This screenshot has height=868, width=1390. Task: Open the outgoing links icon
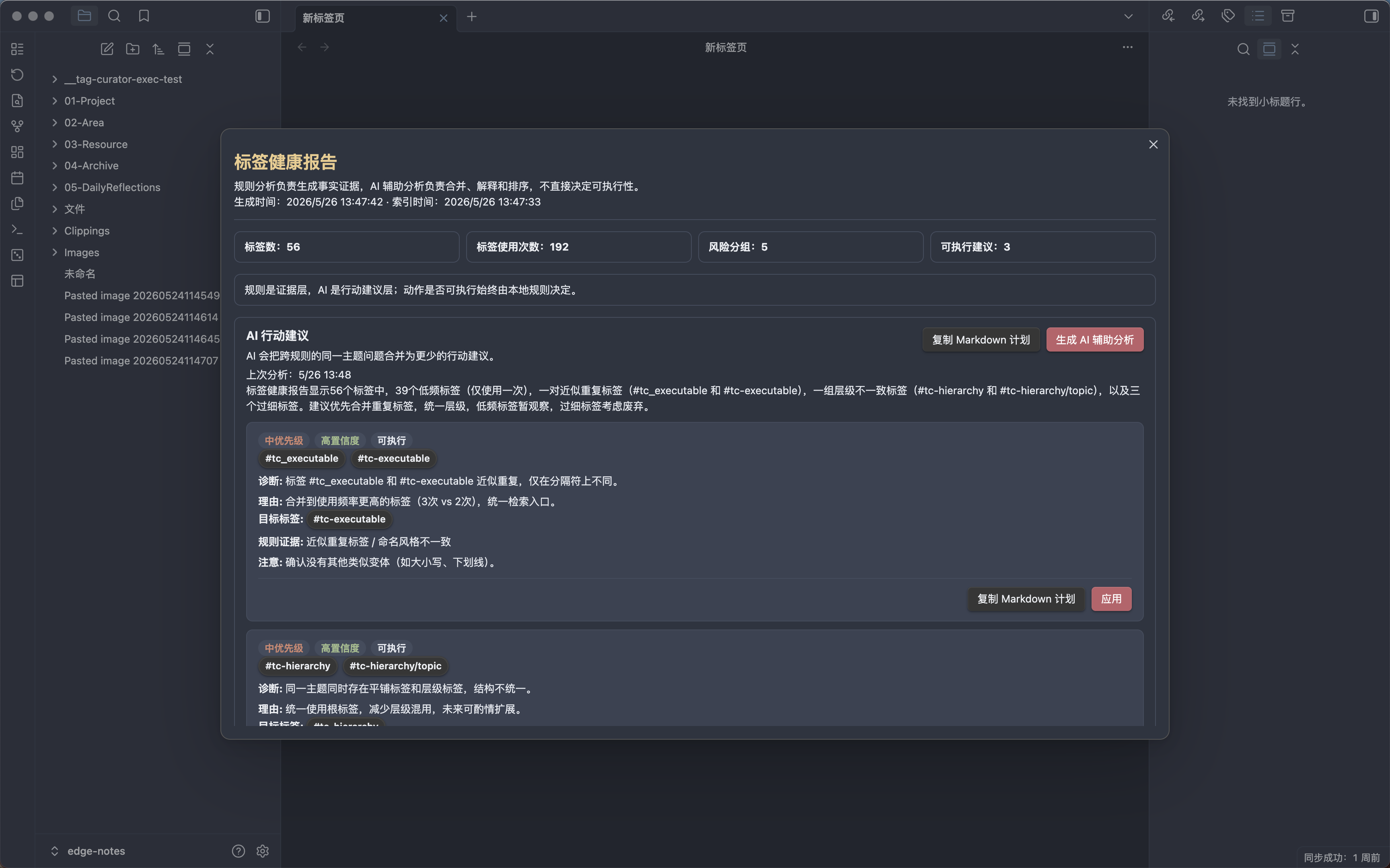[x=1198, y=16]
